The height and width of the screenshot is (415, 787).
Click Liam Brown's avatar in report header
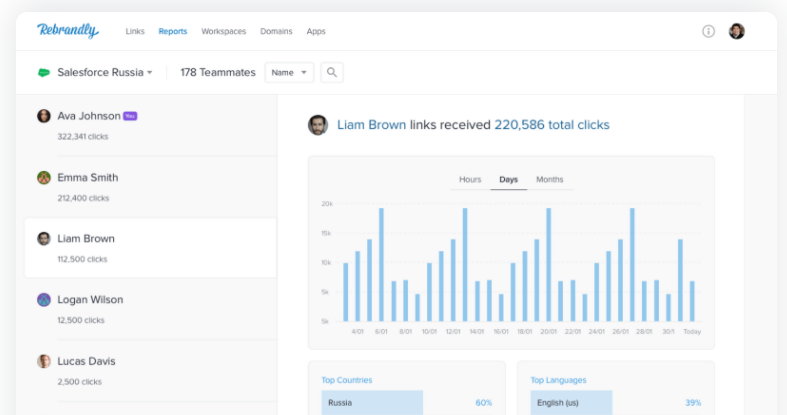click(318, 125)
